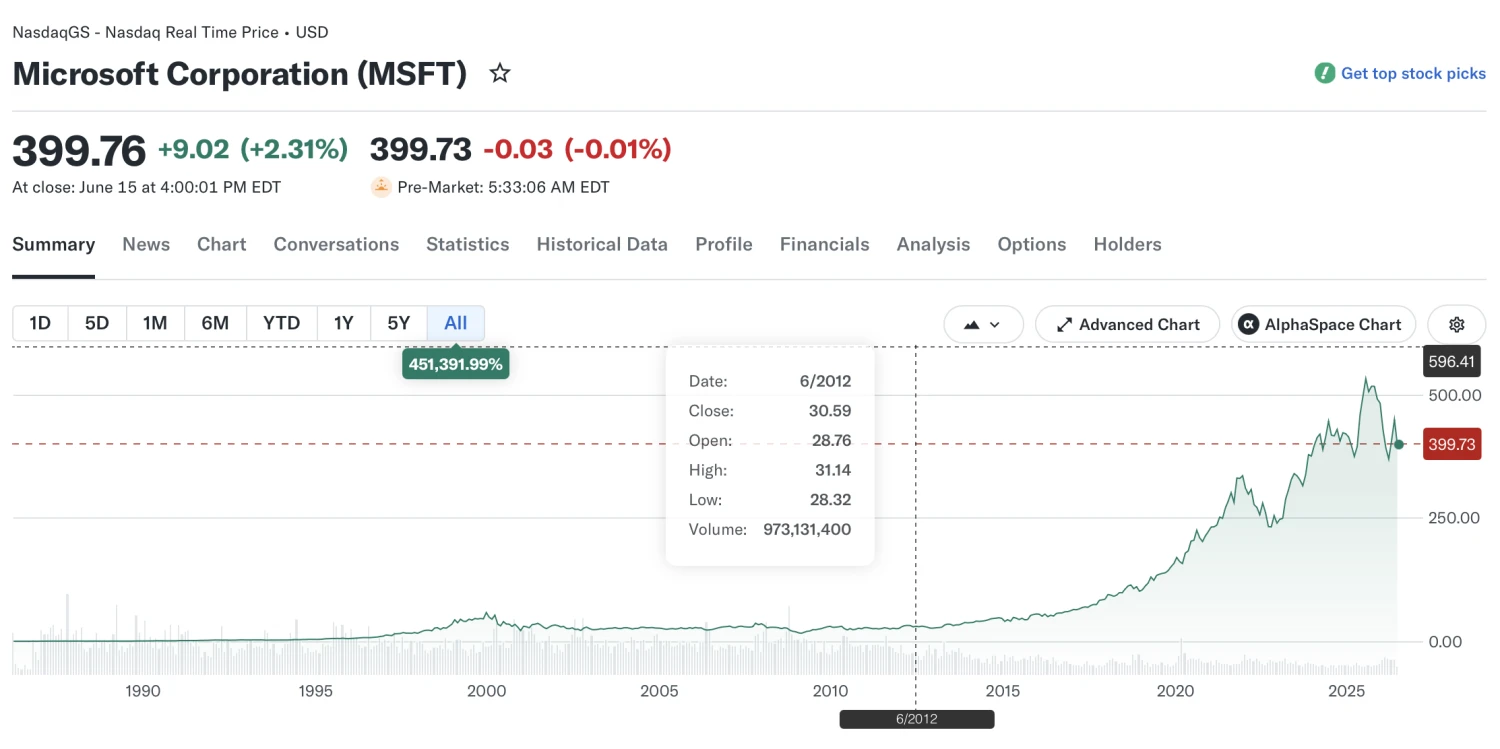This screenshot has height=749, width=1500.
Task: Click the 451,391.99% performance badge
Action: (456, 364)
